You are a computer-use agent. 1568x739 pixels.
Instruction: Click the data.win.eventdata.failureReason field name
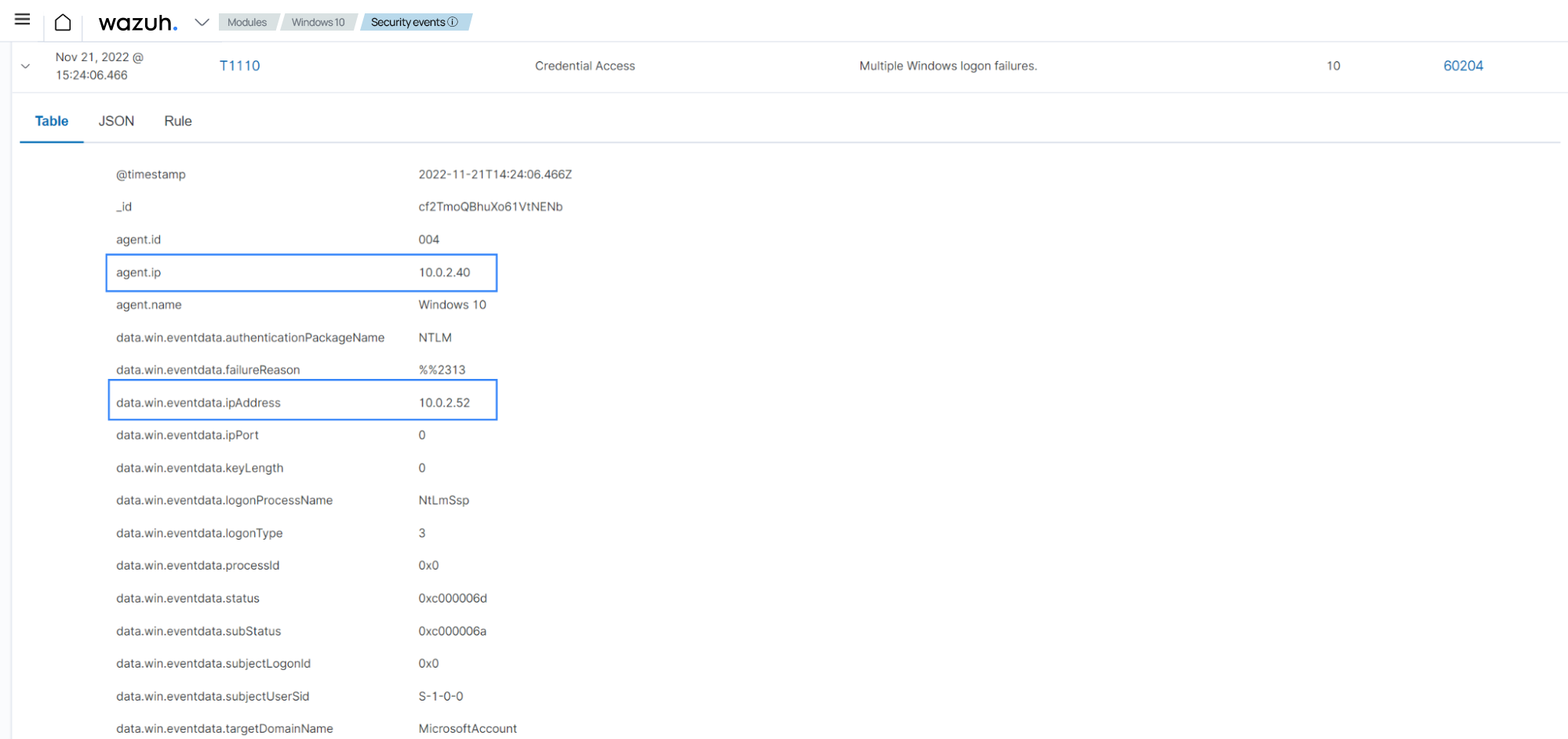[208, 369]
